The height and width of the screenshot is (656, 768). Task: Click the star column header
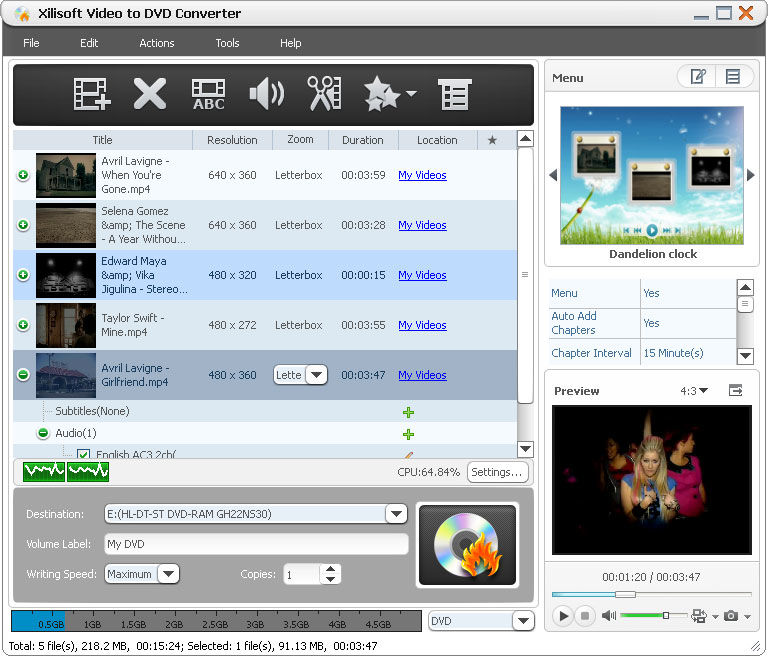[x=492, y=140]
